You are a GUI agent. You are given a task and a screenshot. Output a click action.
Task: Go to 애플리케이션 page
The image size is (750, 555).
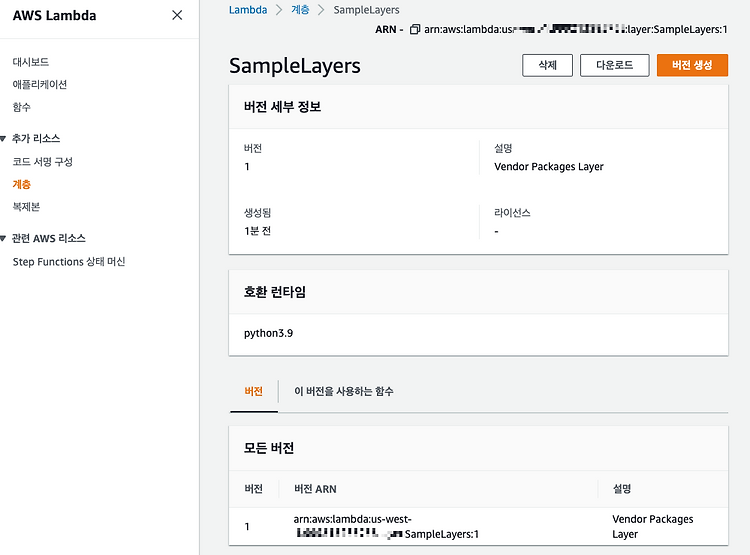click(x=40, y=84)
